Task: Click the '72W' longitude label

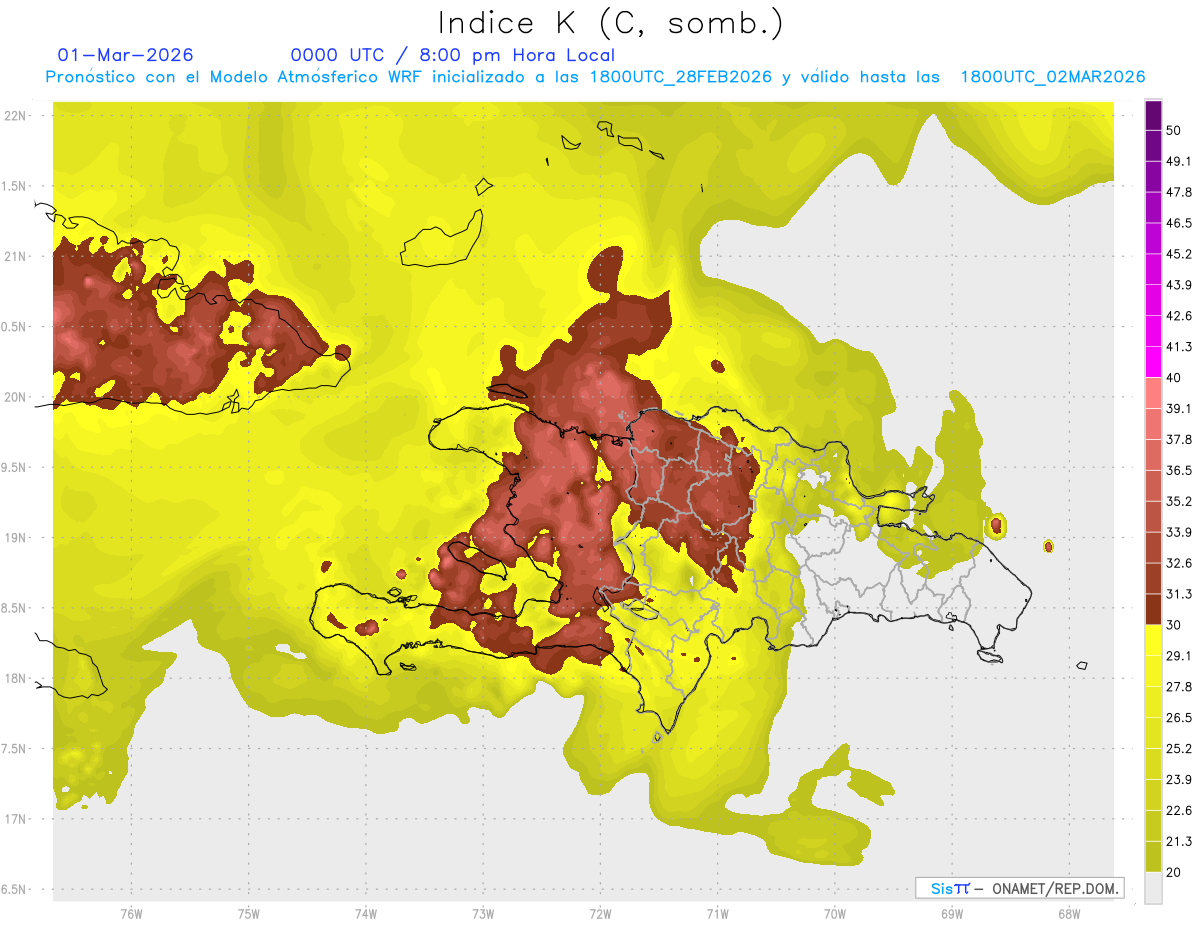Action: click(x=600, y=914)
